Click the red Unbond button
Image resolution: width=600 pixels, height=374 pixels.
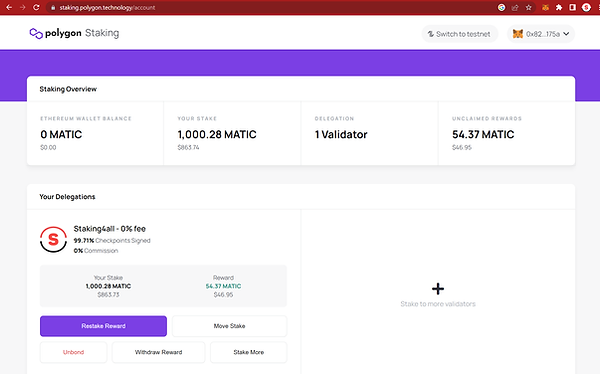coord(73,352)
